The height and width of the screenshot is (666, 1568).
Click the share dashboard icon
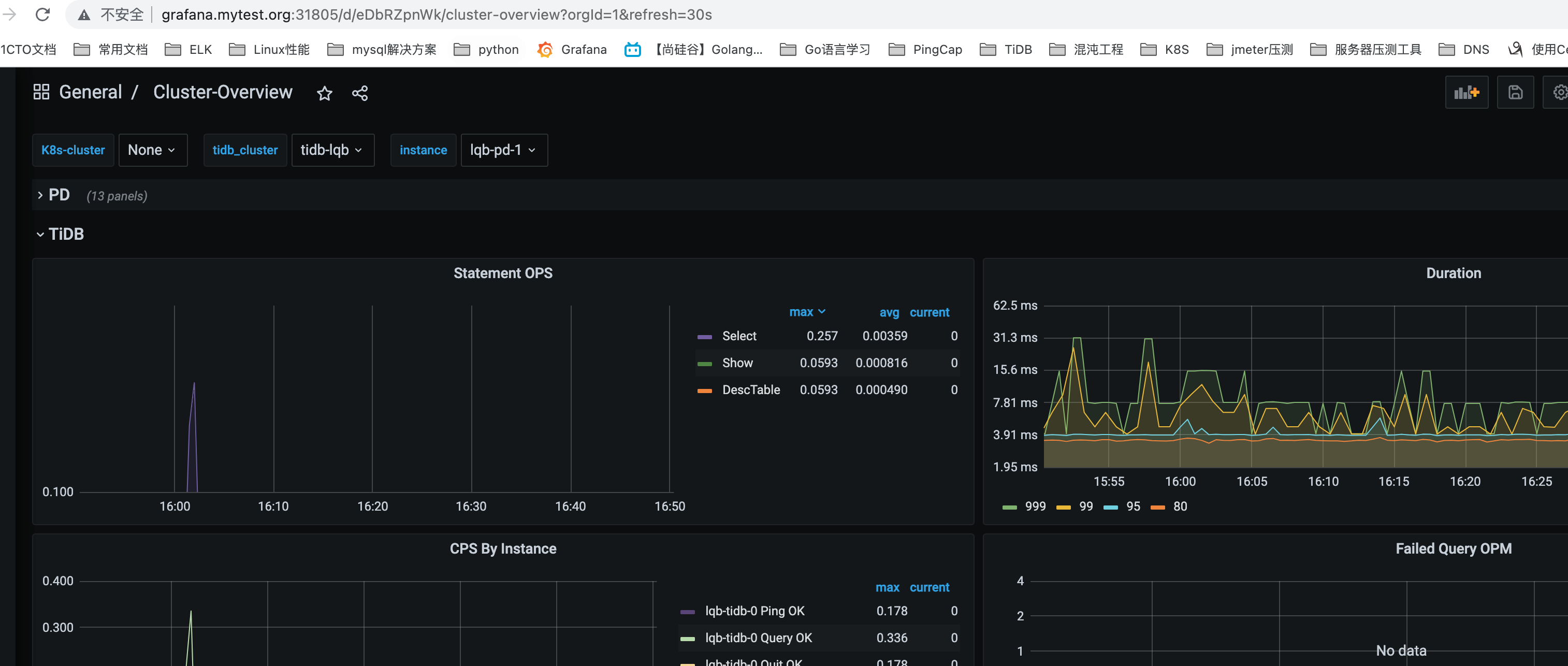pos(360,93)
